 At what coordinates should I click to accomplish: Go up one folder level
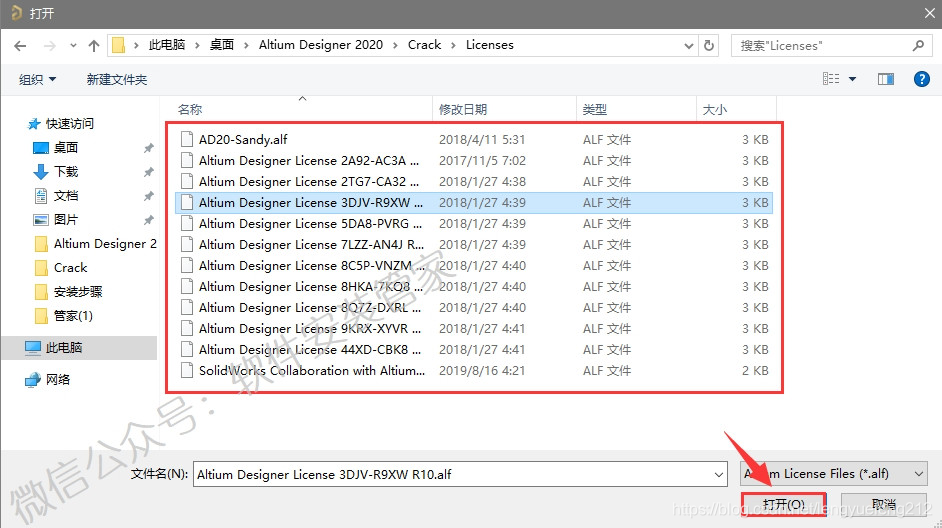(x=94, y=46)
